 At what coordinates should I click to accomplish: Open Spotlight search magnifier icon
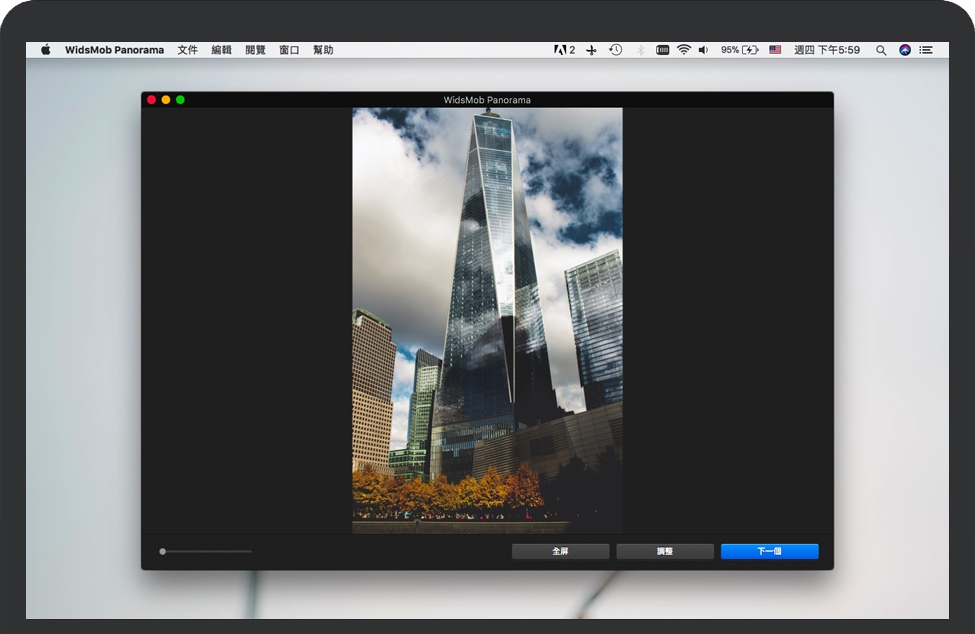point(881,50)
